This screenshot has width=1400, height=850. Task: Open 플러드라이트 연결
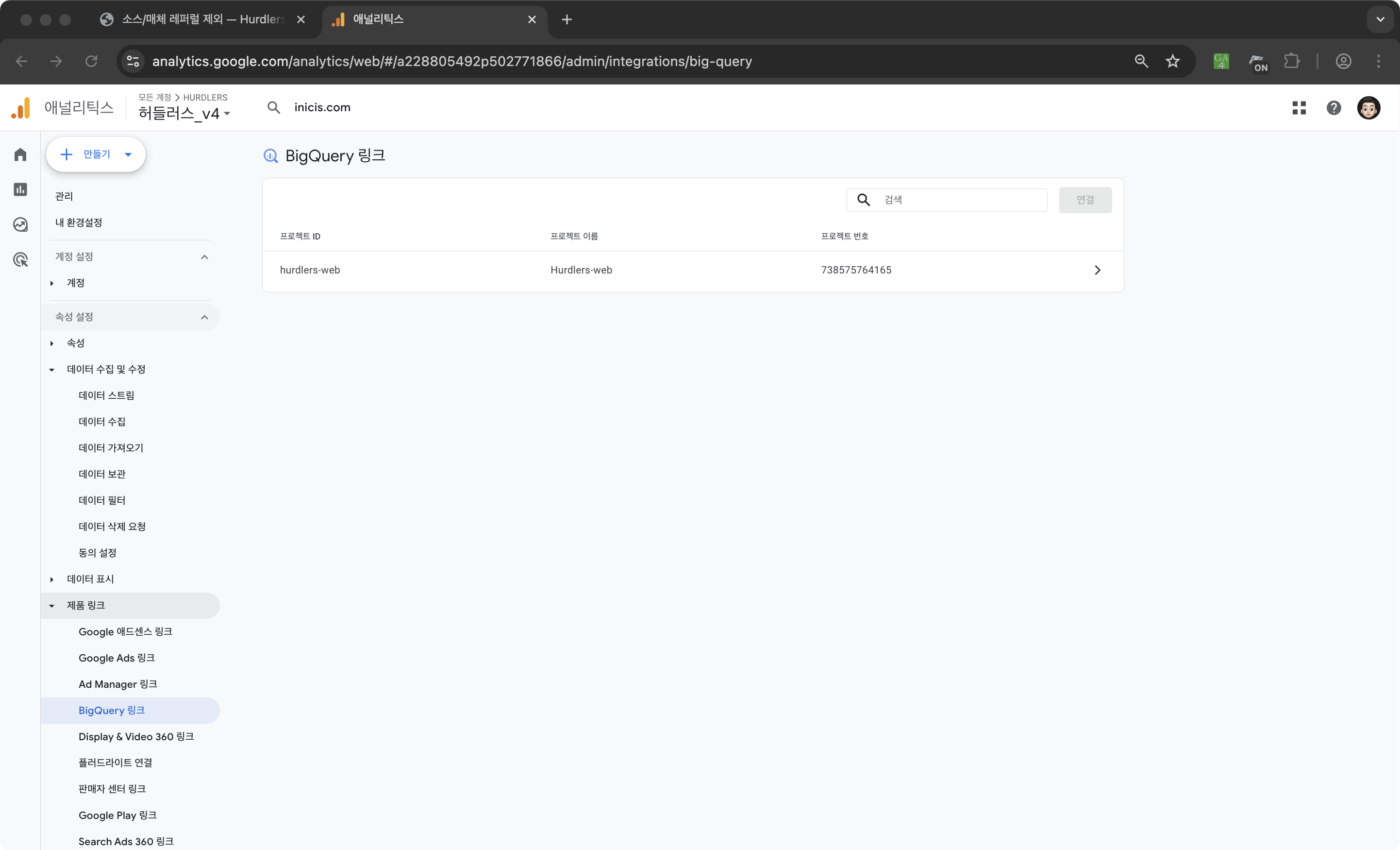(x=116, y=763)
